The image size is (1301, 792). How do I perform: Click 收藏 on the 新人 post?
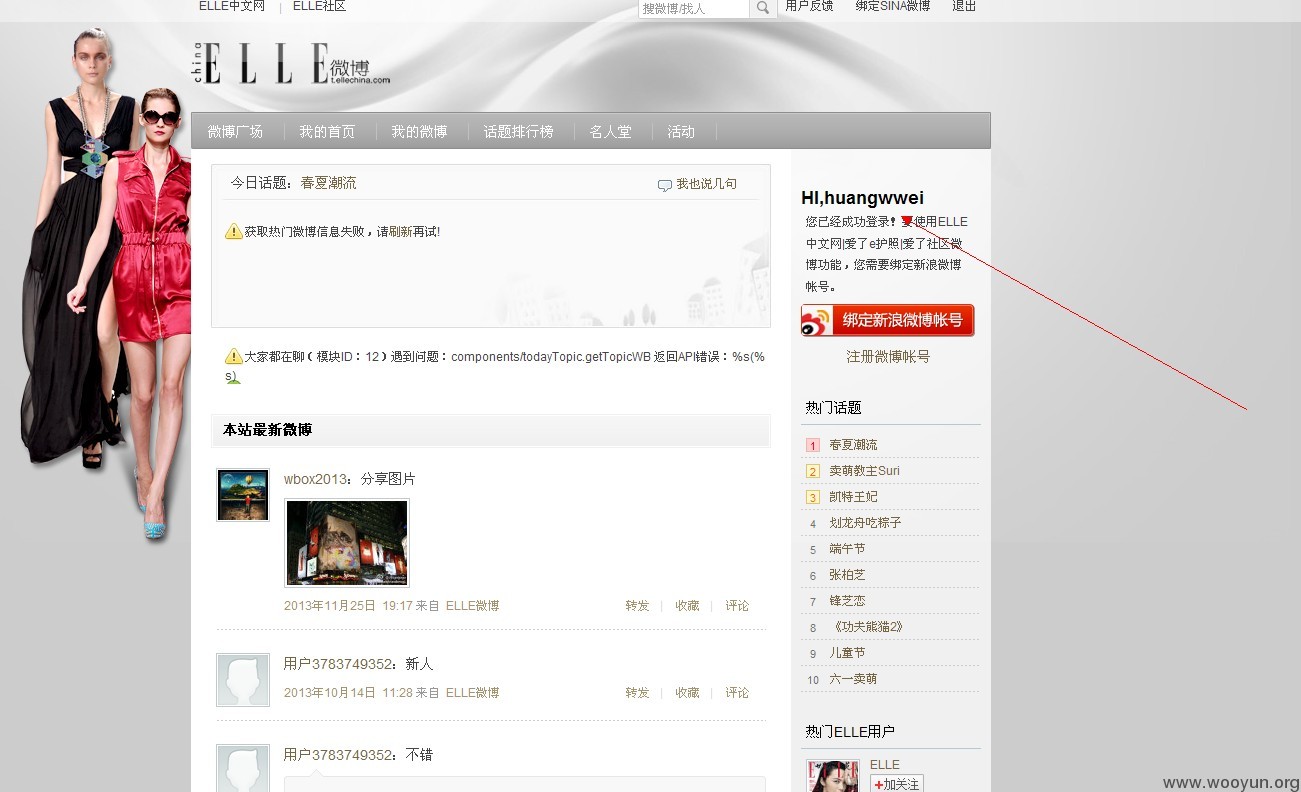[687, 693]
